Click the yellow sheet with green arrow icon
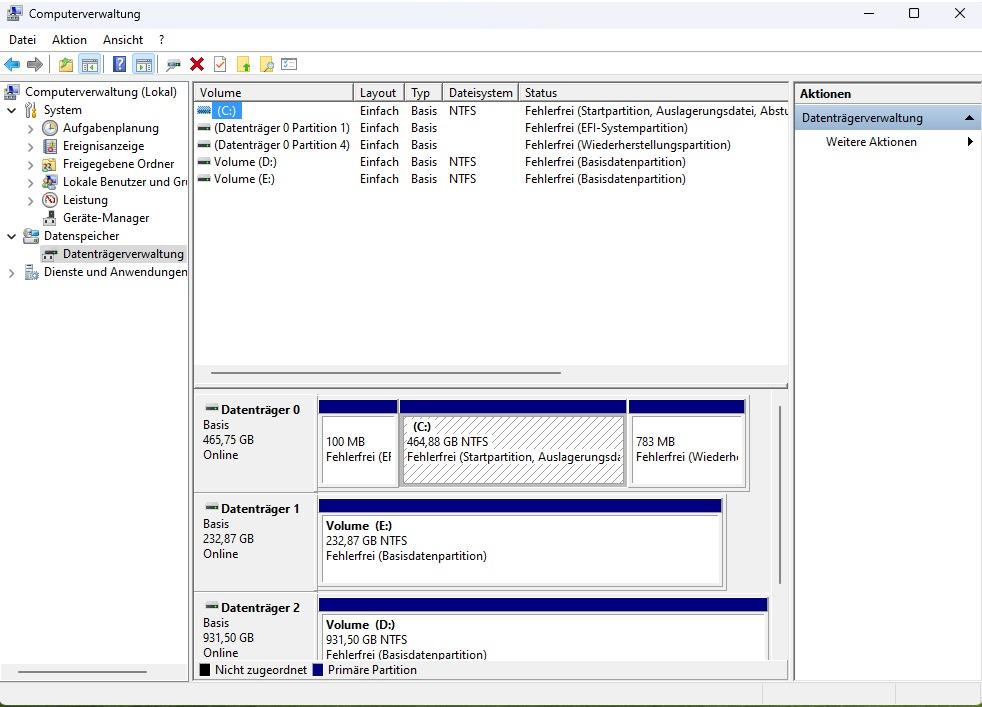Image resolution: width=982 pixels, height=707 pixels. pos(244,64)
